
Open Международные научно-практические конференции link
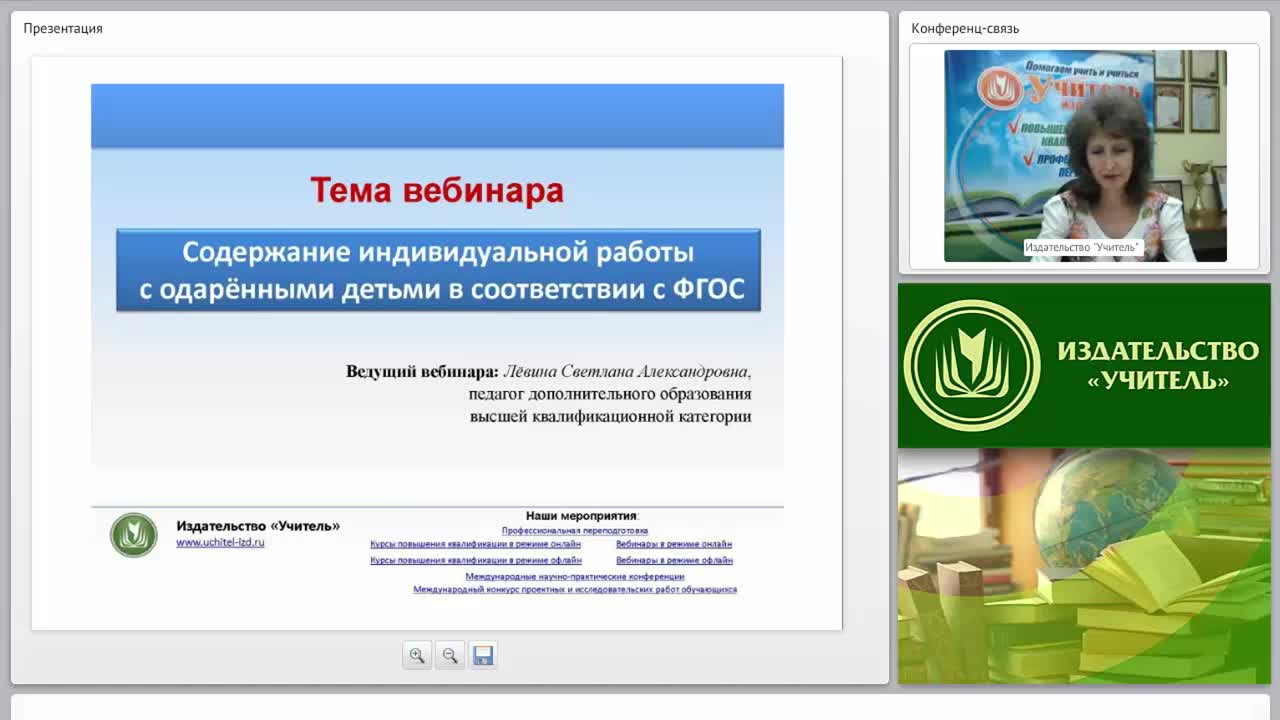pos(575,576)
